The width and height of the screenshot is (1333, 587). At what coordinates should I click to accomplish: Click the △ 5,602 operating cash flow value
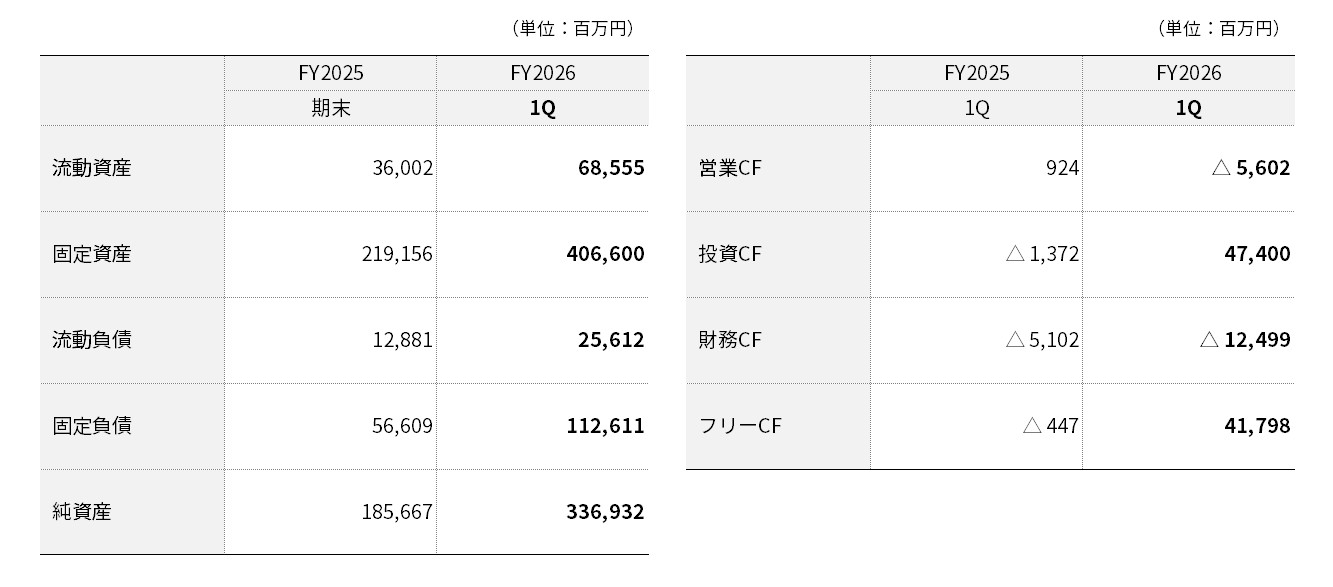(1251, 168)
